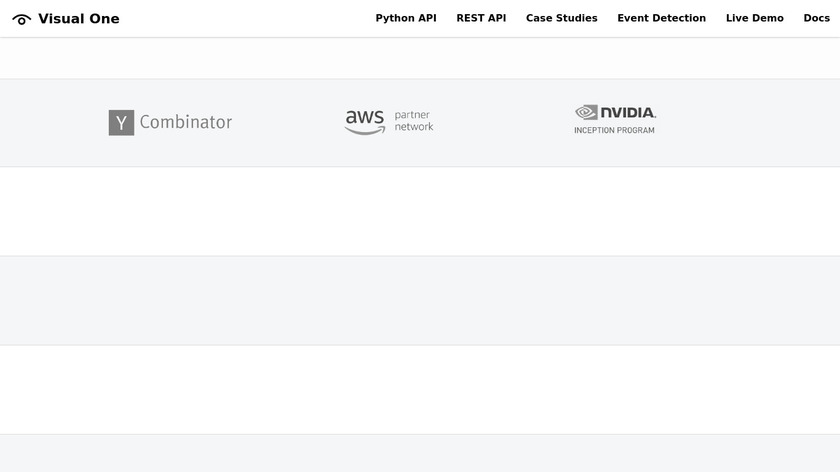Screen dimensions: 840x472
Task: Click the Y Combinator square Y icon
Action: click(x=121, y=123)
